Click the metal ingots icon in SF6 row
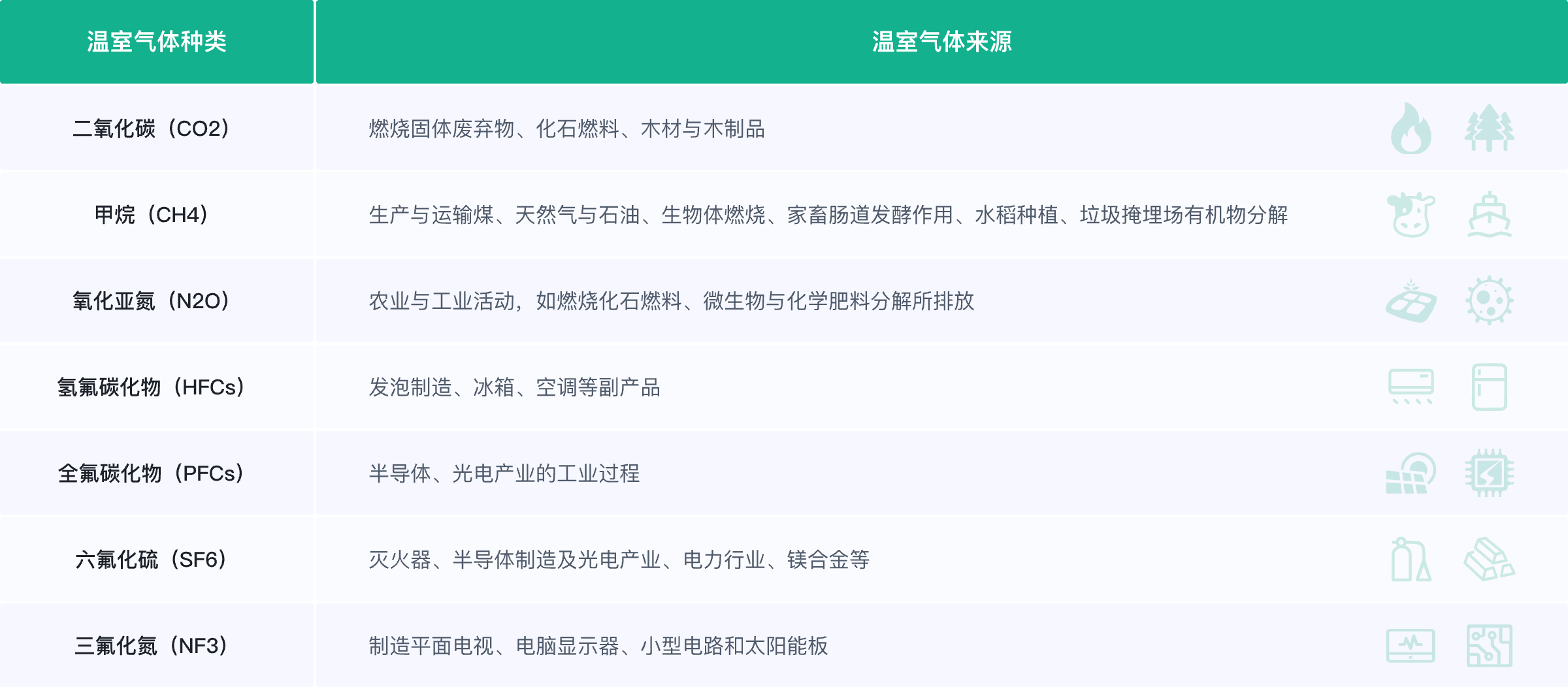The width and height of the screenshot is (1568, 687). [x=1490, y=559]
